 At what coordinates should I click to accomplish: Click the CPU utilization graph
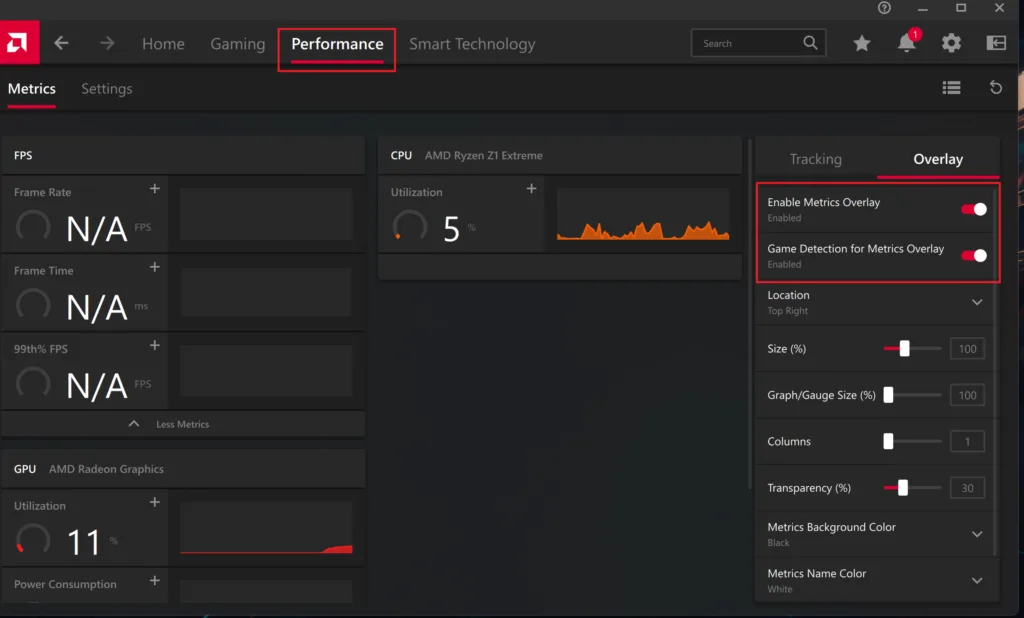point(643,214)
